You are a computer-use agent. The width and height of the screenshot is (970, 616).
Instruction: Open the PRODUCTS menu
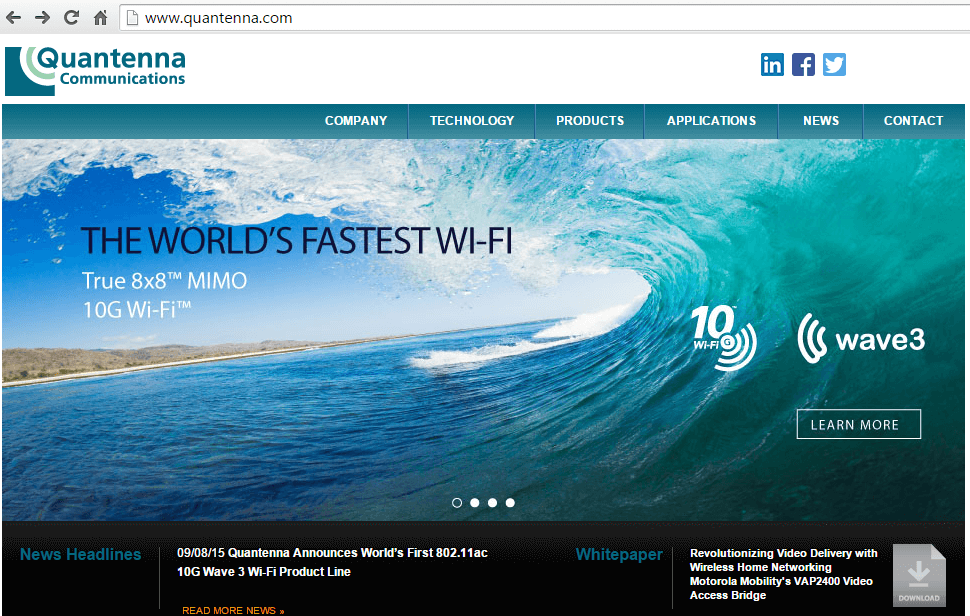pos(589,120)
